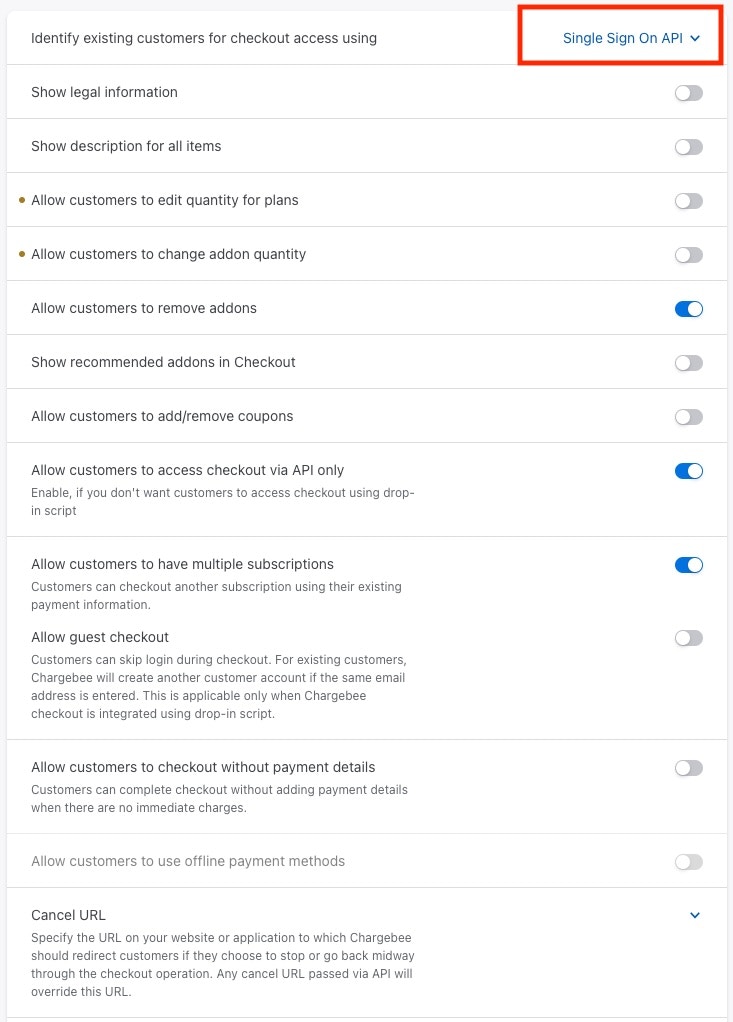Turn off checkout access via API only
This screenshot has width=733, height=1022.
click(688, 470)
